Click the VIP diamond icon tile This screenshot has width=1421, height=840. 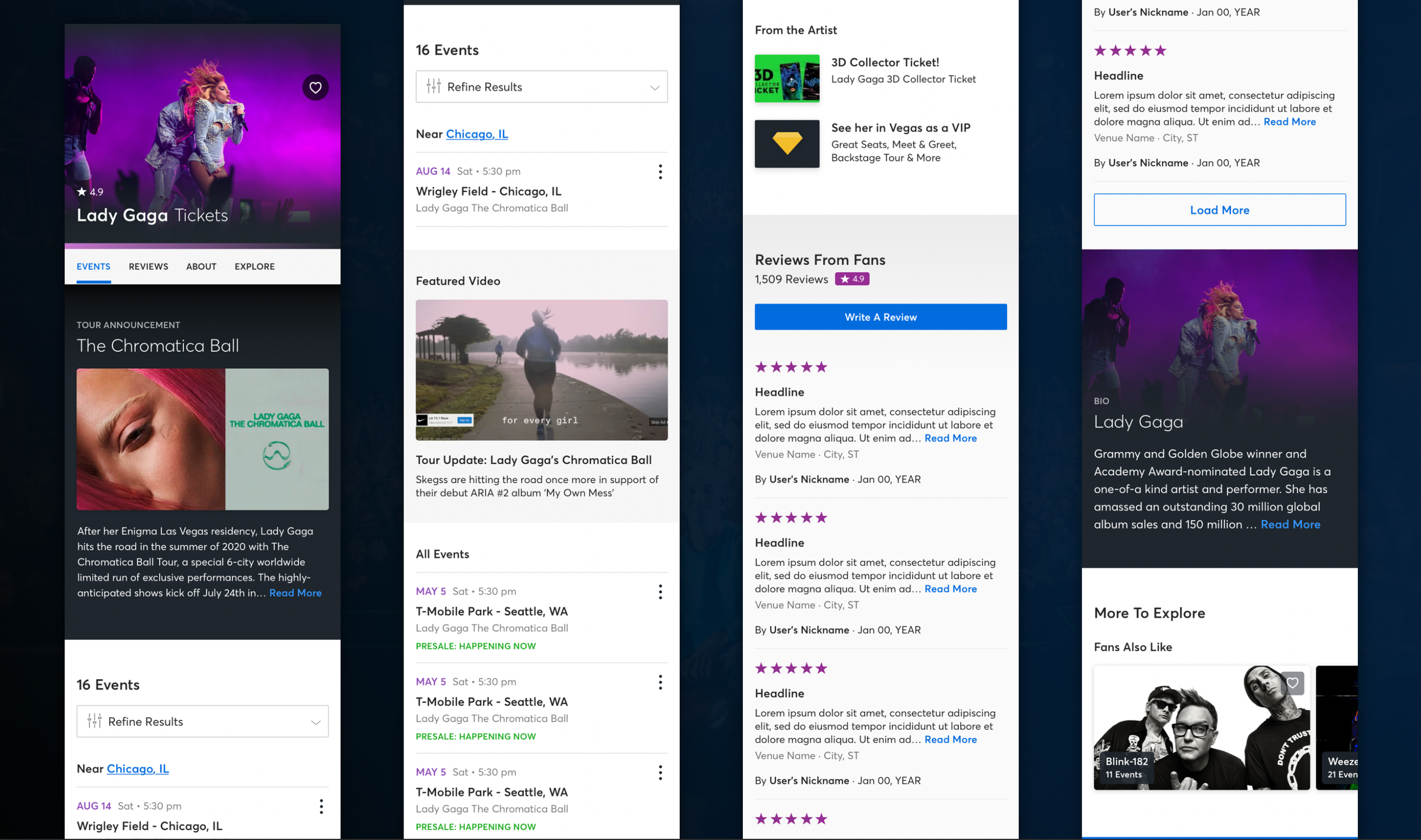pos(787,144)
